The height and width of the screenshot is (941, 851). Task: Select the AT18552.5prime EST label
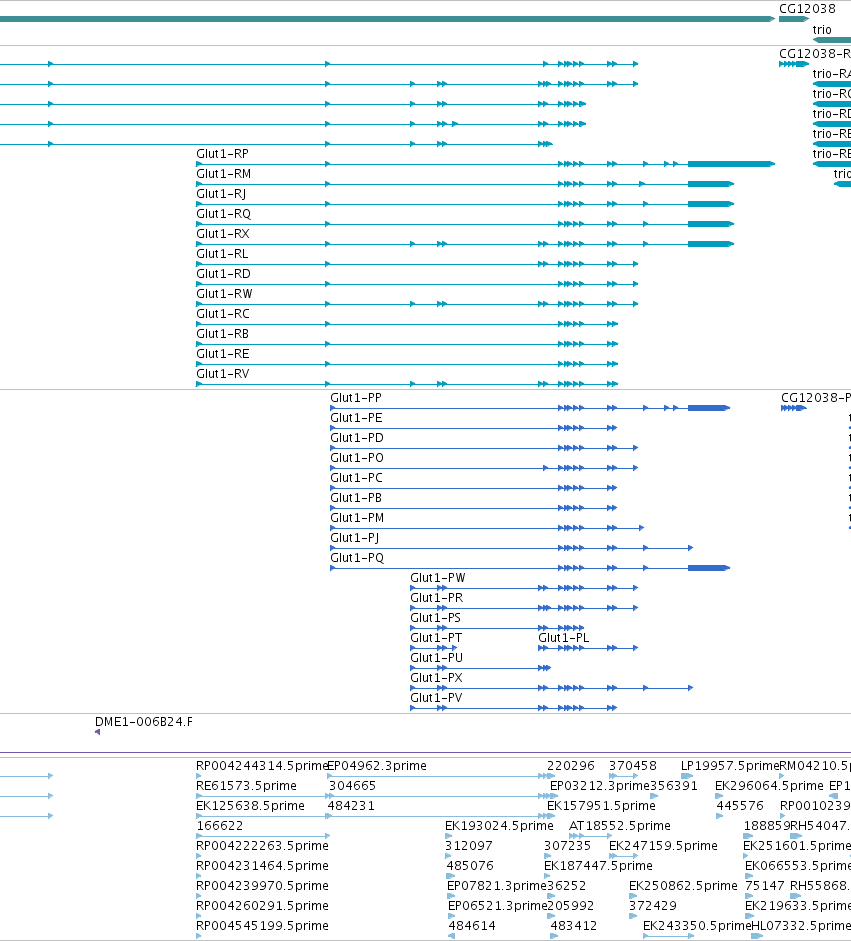pos(620,826)
